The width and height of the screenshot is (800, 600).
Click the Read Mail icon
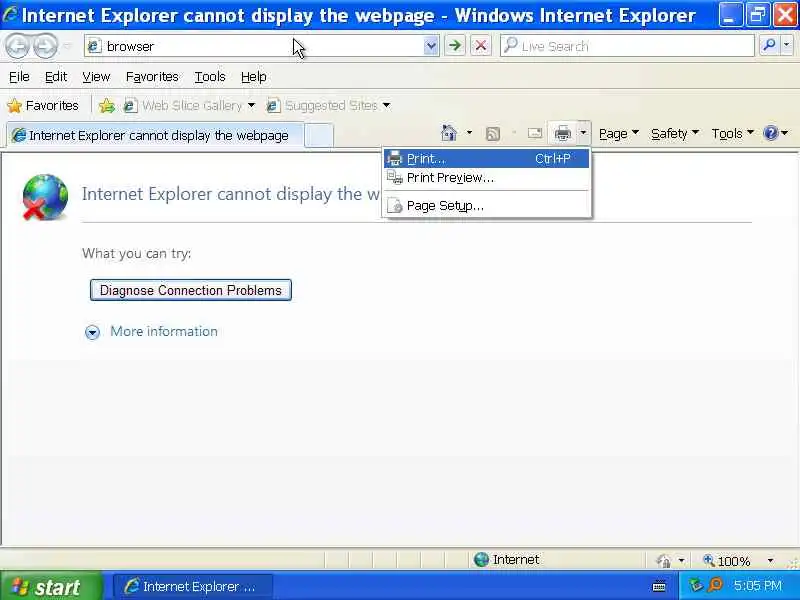tap(535, 134)
